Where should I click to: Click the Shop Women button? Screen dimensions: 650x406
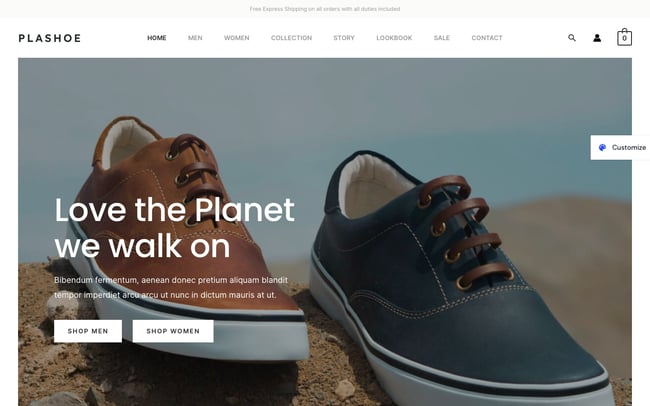tap(173, 331)
